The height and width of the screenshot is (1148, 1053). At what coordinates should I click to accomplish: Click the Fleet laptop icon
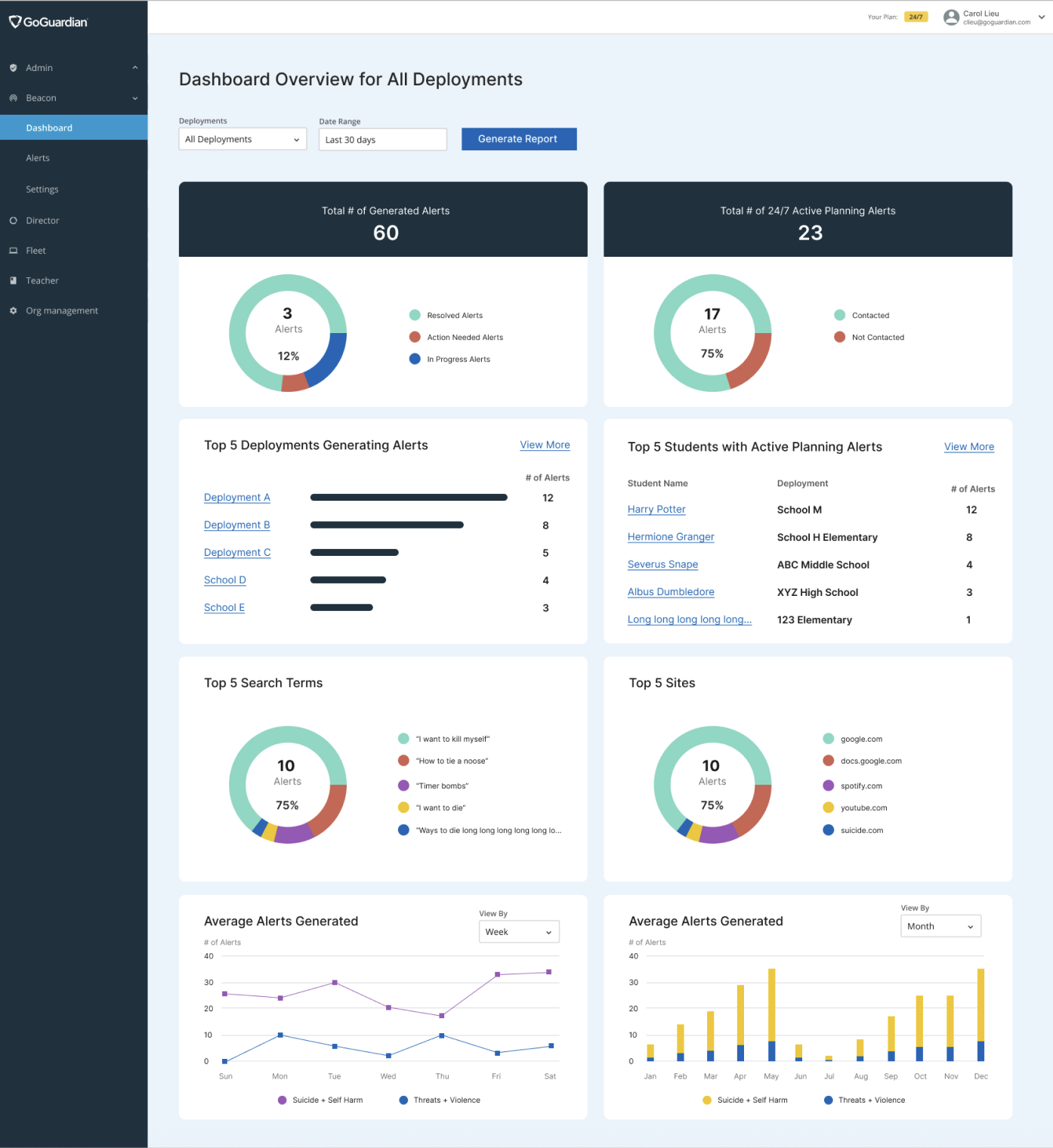[x=14, y=251]
